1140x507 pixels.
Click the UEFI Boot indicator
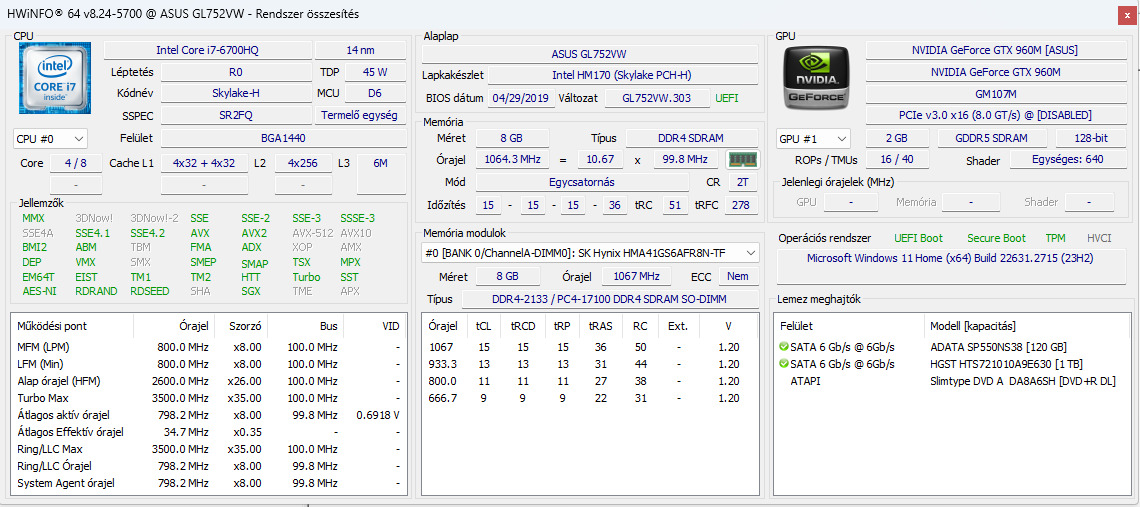click(x=918, y=238)
